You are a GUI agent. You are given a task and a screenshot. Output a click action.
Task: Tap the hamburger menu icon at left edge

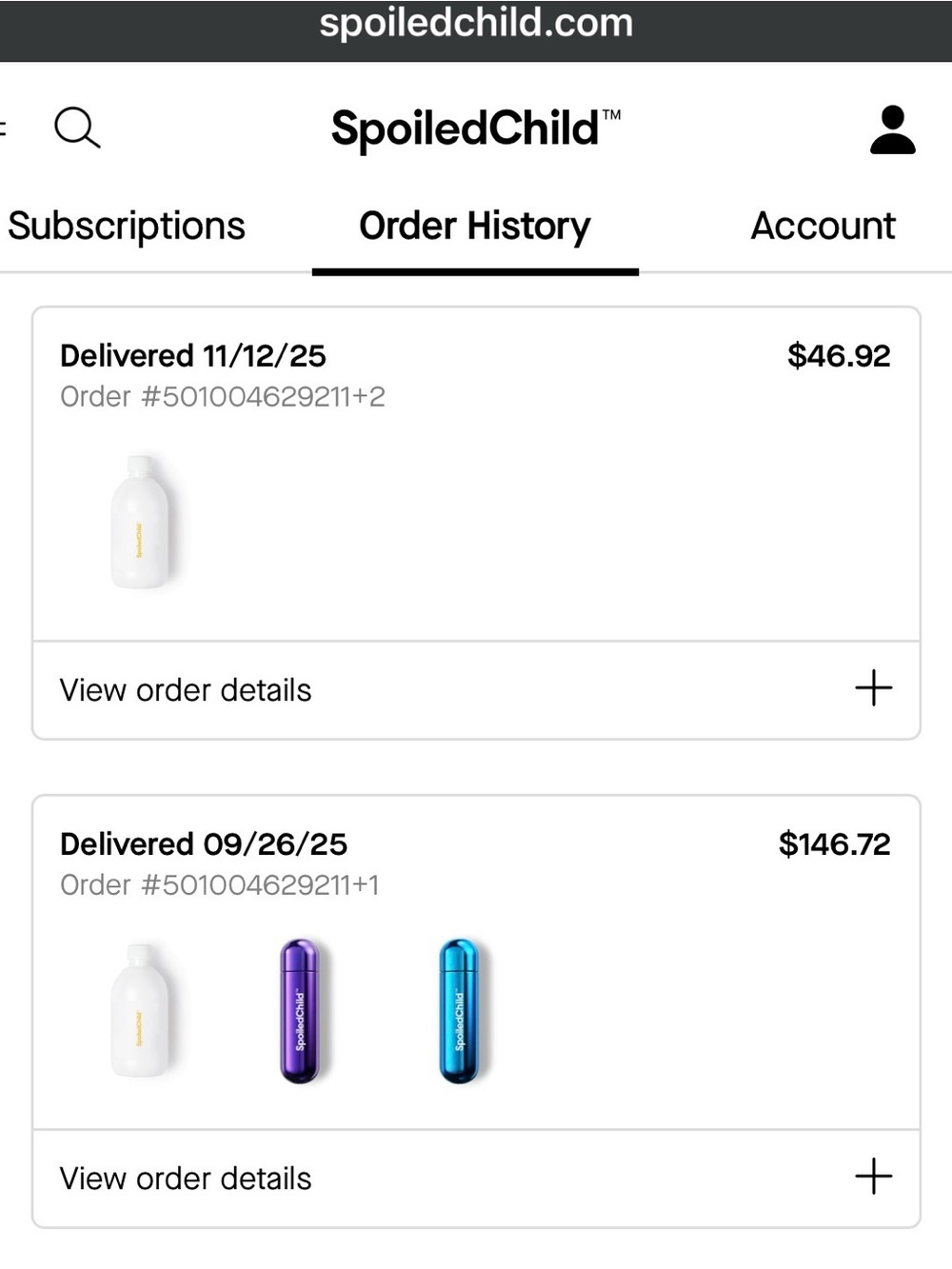click(x=3, y=129)
